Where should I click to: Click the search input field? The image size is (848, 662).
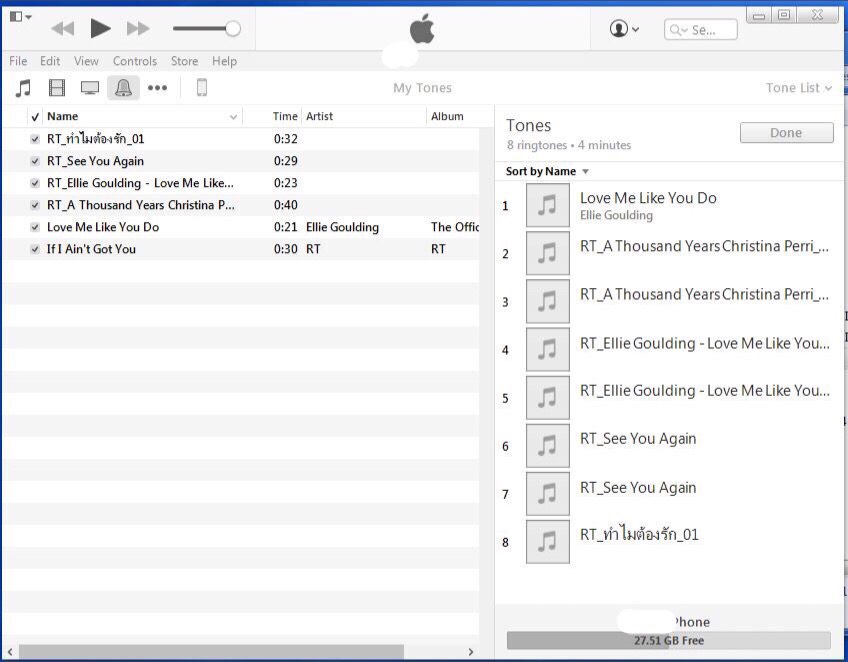[x=700, y=30]
